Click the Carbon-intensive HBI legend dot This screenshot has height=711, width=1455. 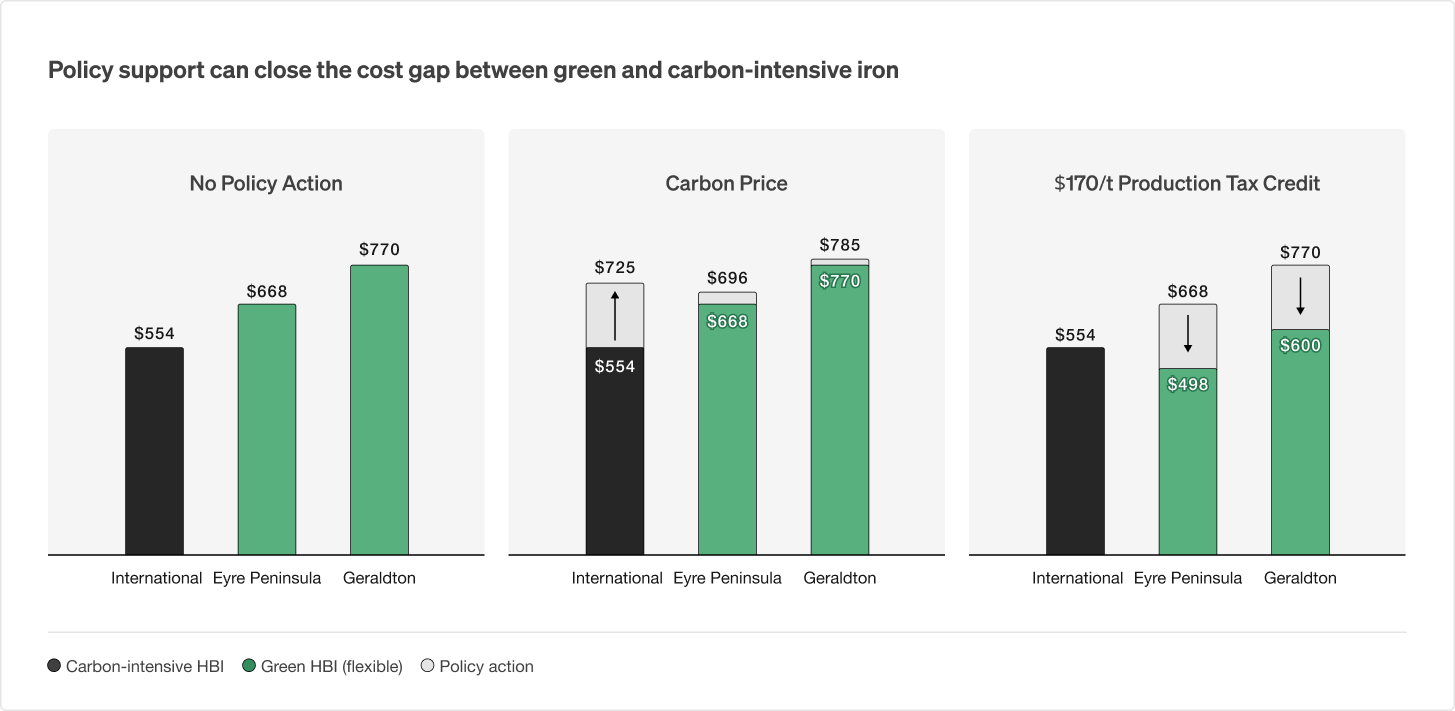click(54, 666)
